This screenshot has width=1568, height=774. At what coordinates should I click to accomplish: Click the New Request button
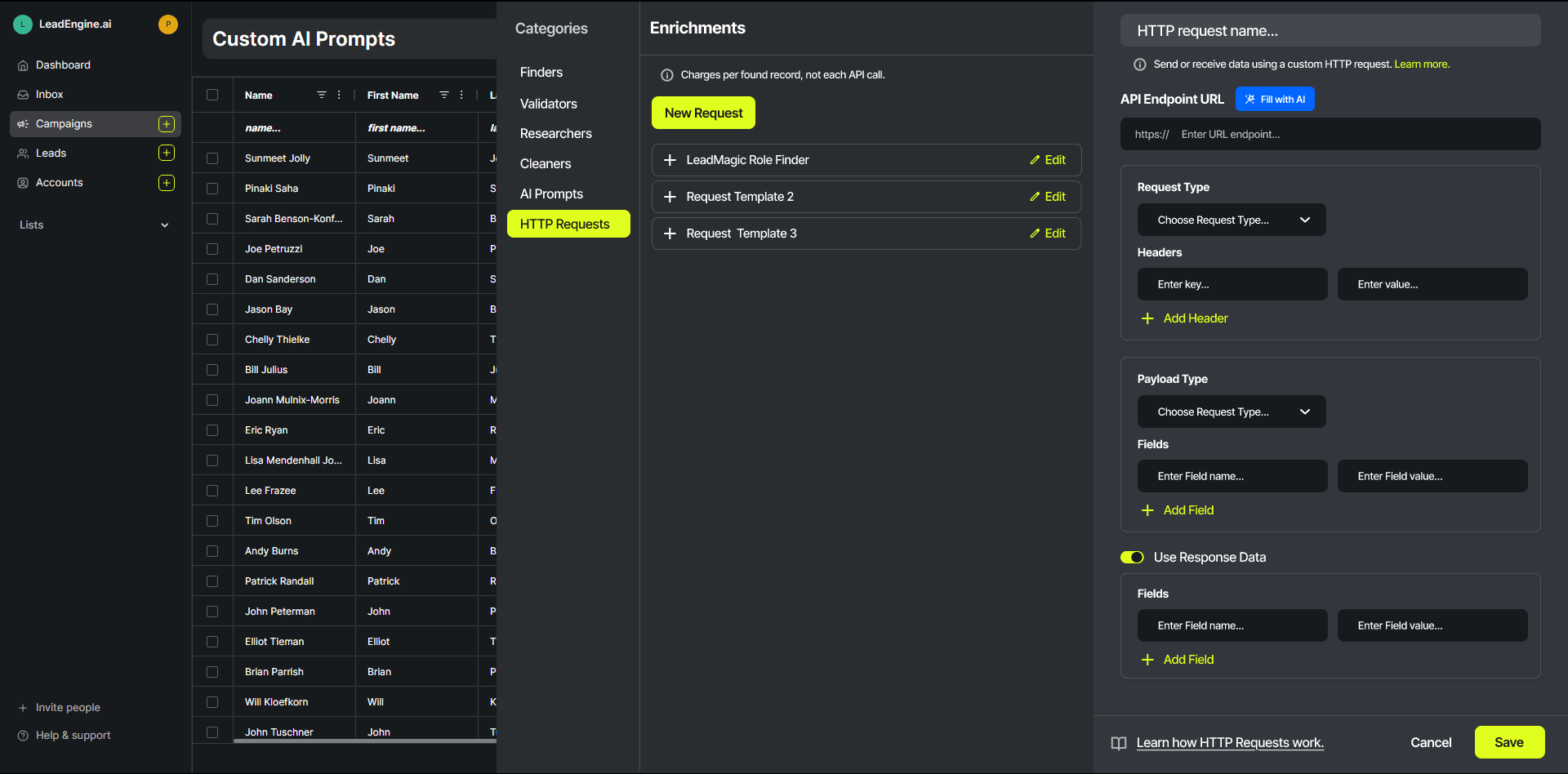pyautogui.click(x=703, y=113)
